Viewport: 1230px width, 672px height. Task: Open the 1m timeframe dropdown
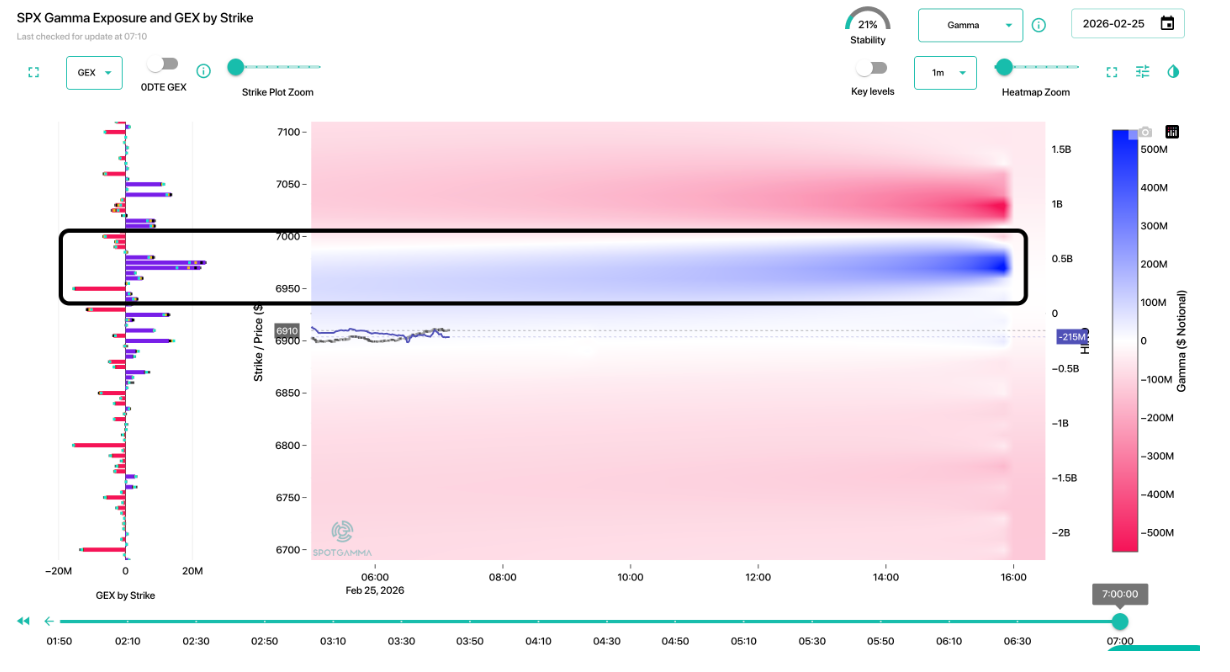pos(944,72)
